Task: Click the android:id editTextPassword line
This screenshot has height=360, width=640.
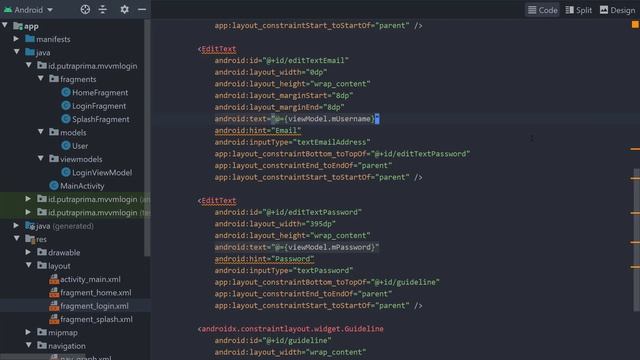Action: tap(288, 212)
